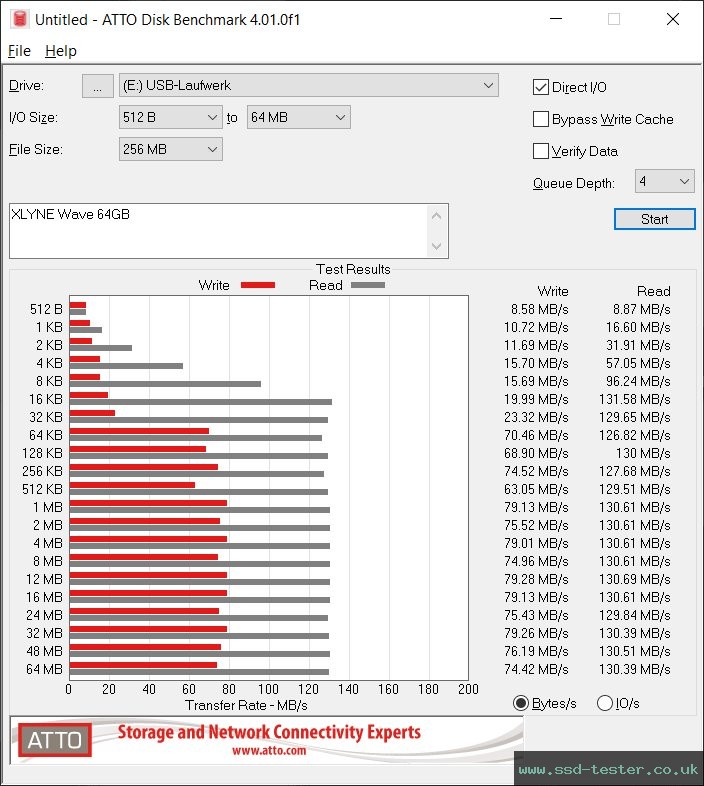Open the www.atto.com link in the banner

269,750
